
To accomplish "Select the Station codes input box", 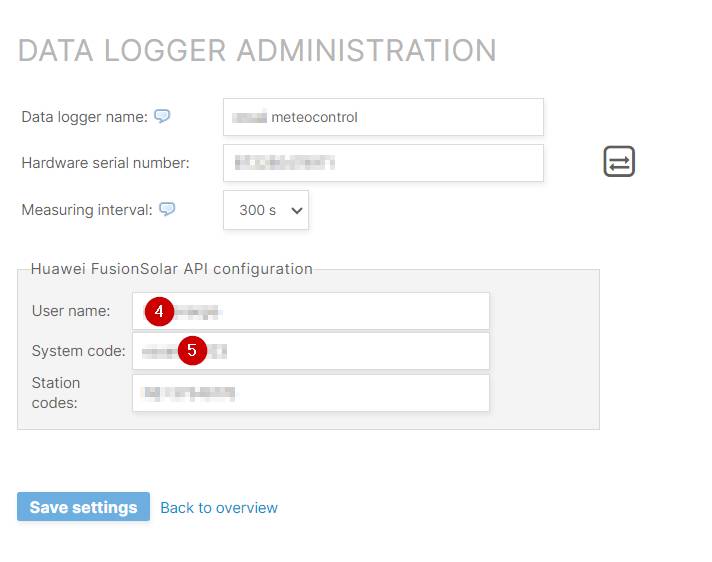I will pyautogui.click(x=311, y=393).
